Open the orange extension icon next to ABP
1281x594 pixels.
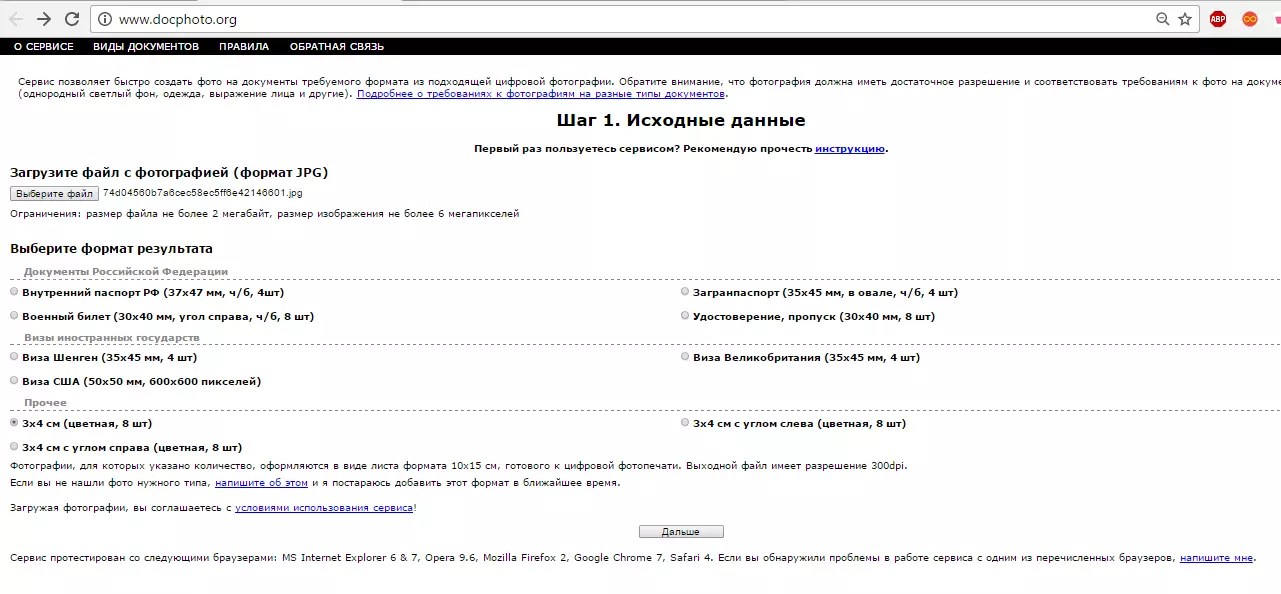[x=1249, y=19]
